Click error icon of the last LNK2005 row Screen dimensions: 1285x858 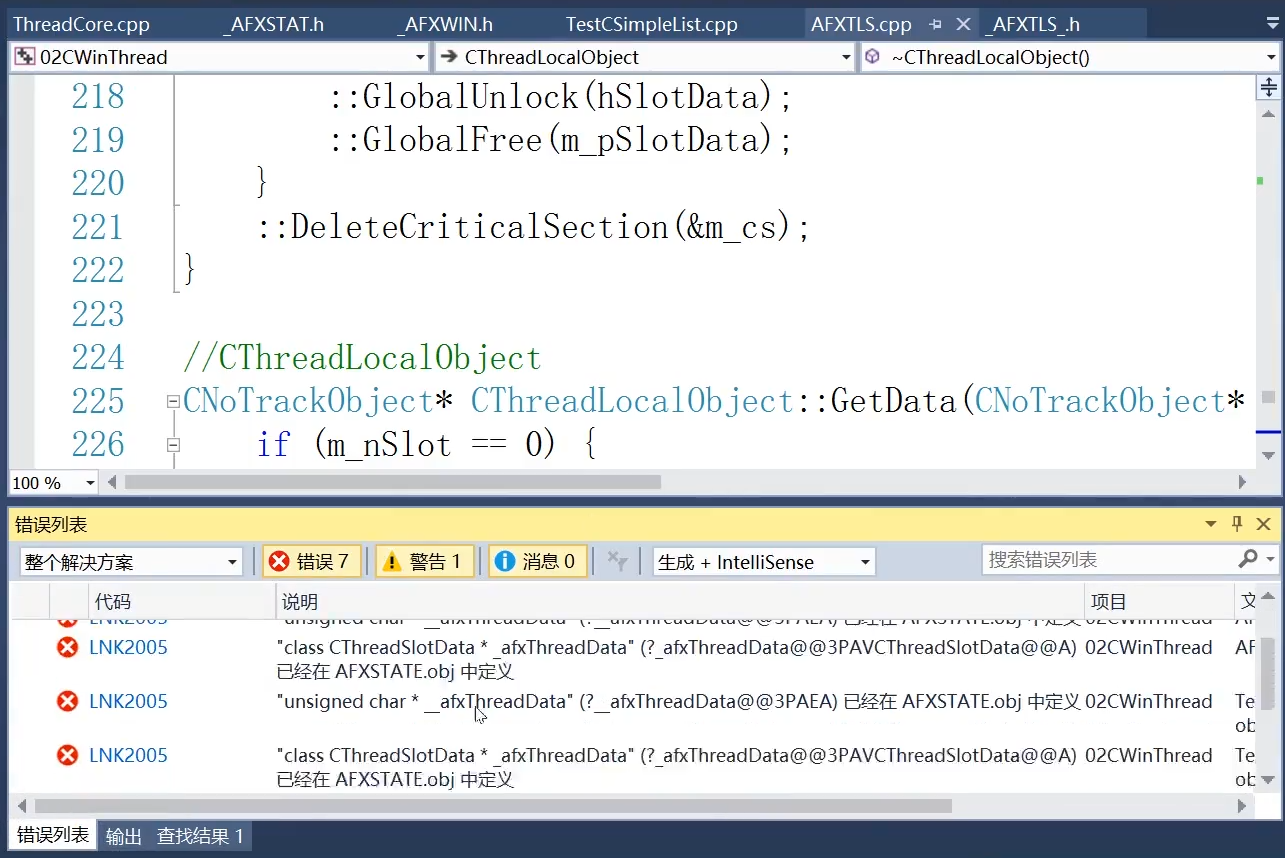pyautogui.click(x=67, y=756)
